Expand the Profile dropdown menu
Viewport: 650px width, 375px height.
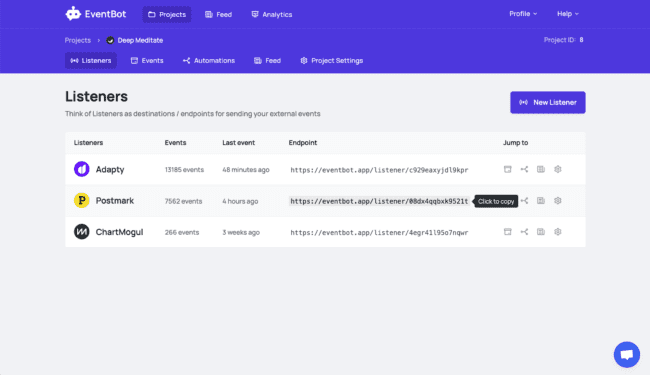tap(523, 14)
